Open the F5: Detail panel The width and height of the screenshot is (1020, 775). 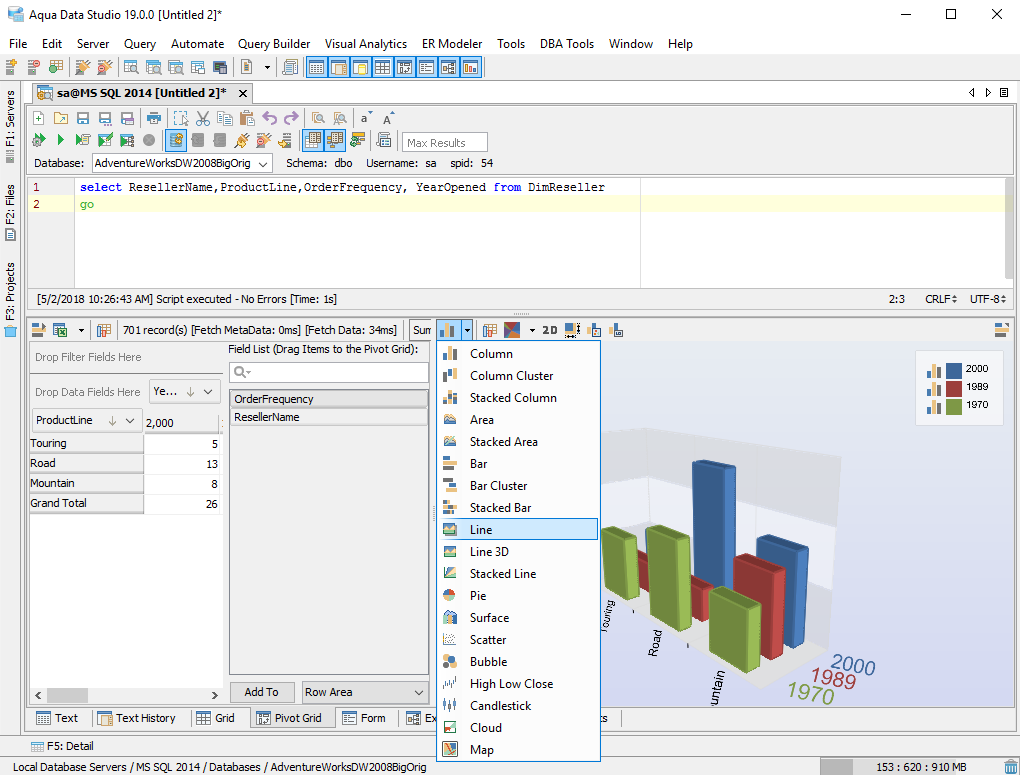62,746
